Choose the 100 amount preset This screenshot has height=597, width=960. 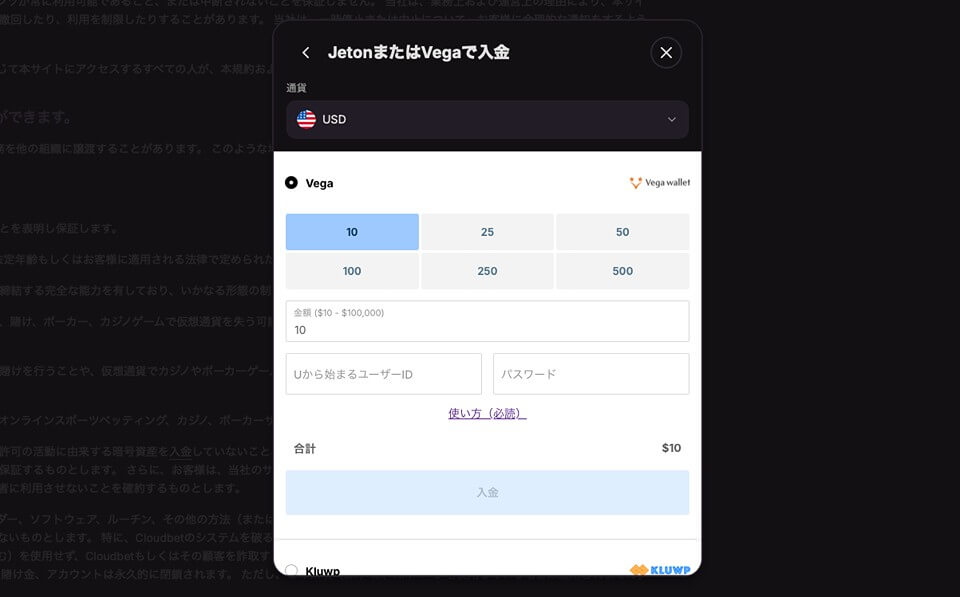coord(352,271)
